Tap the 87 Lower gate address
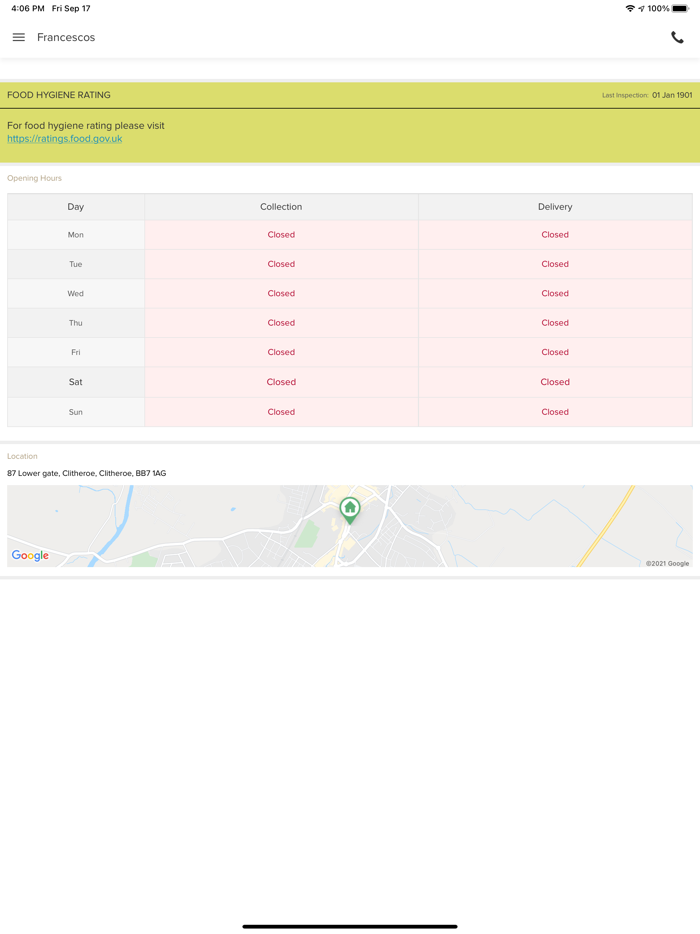This screenshot has width=700, height=934. pyautogui.click(x=86, y=473)
